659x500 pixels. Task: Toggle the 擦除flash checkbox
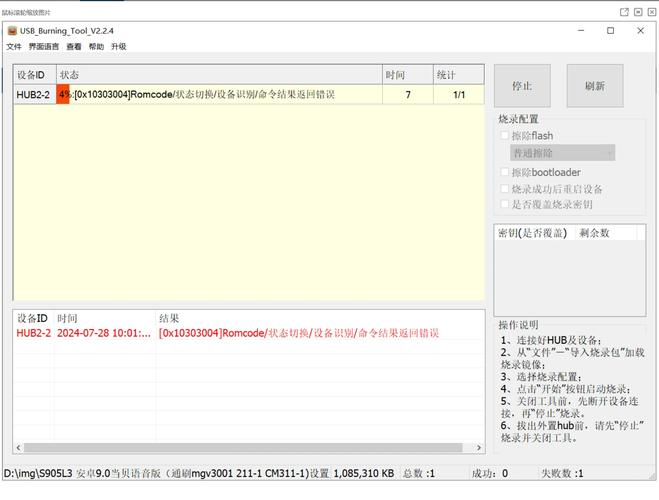pyautogui.click(x=505, y=136)
